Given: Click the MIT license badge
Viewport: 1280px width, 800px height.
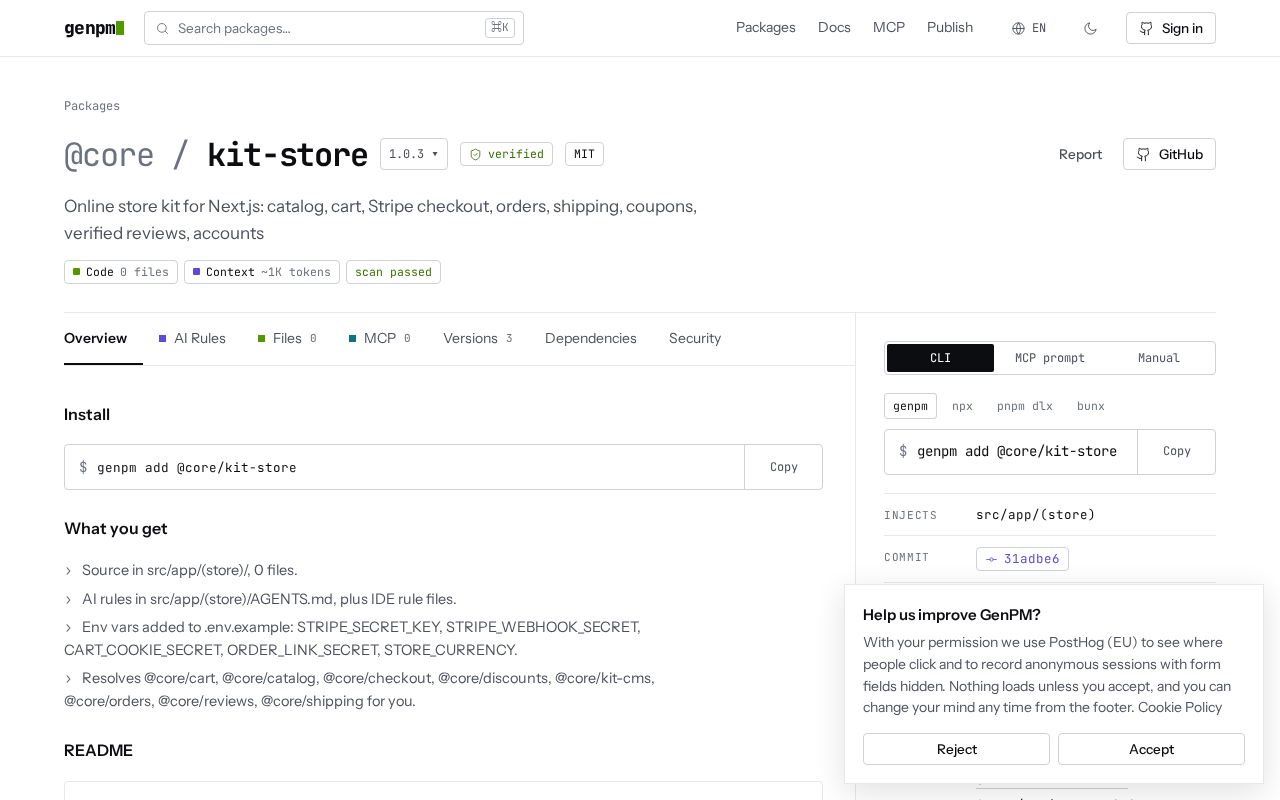Looking at the screenshot, I should 584,154.
